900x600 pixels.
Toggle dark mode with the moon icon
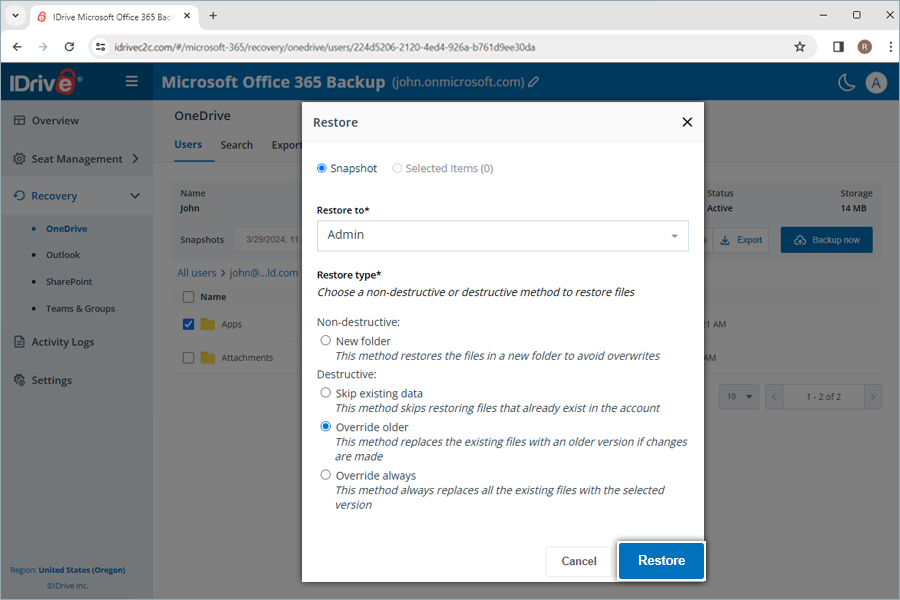tap(845, 82)
